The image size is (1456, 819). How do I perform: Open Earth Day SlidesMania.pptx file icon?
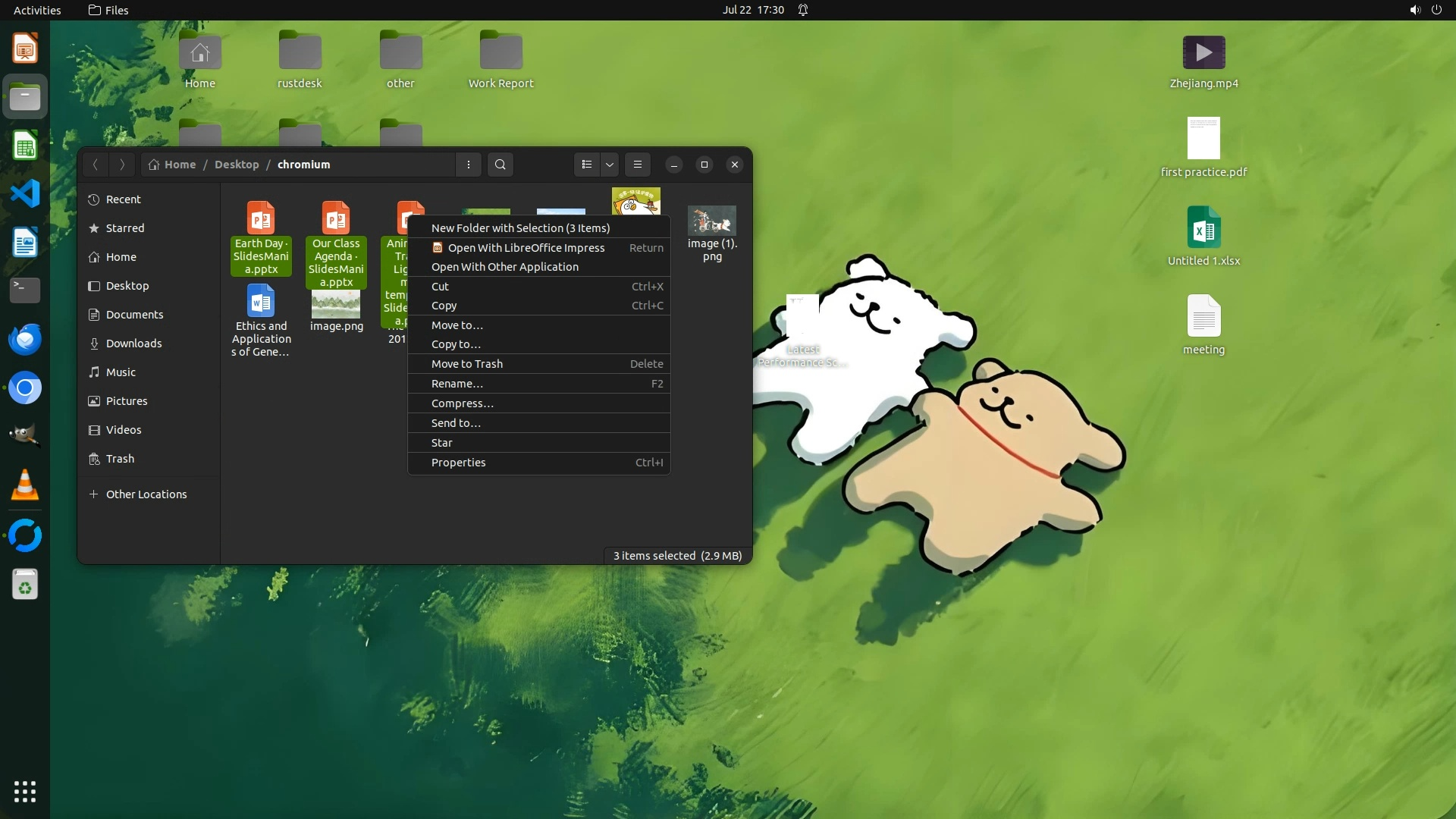(x=261, y=218)
